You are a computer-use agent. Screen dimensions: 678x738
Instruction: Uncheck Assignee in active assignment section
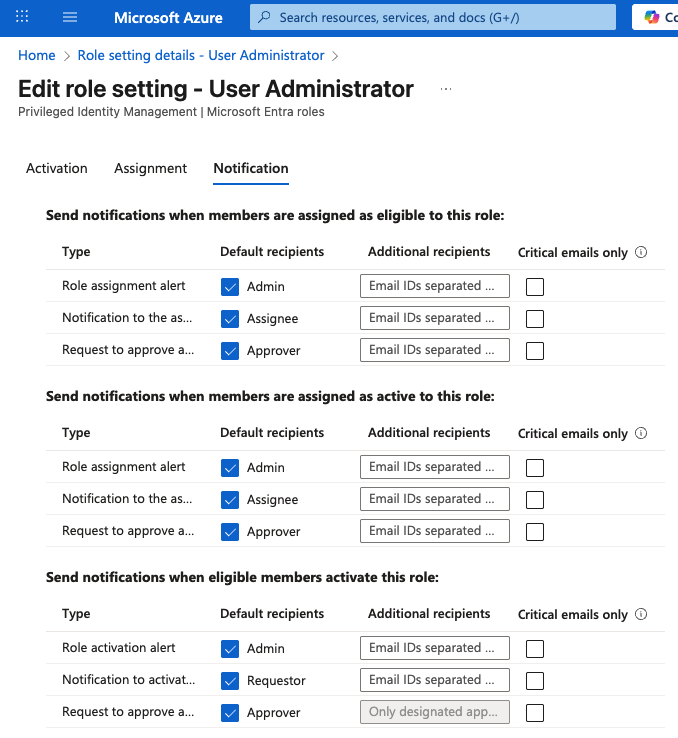(x=231, y=500)
